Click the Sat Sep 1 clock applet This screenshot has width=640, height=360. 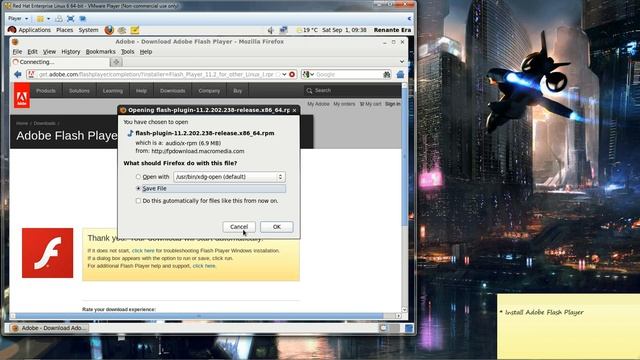pos(344,30)
